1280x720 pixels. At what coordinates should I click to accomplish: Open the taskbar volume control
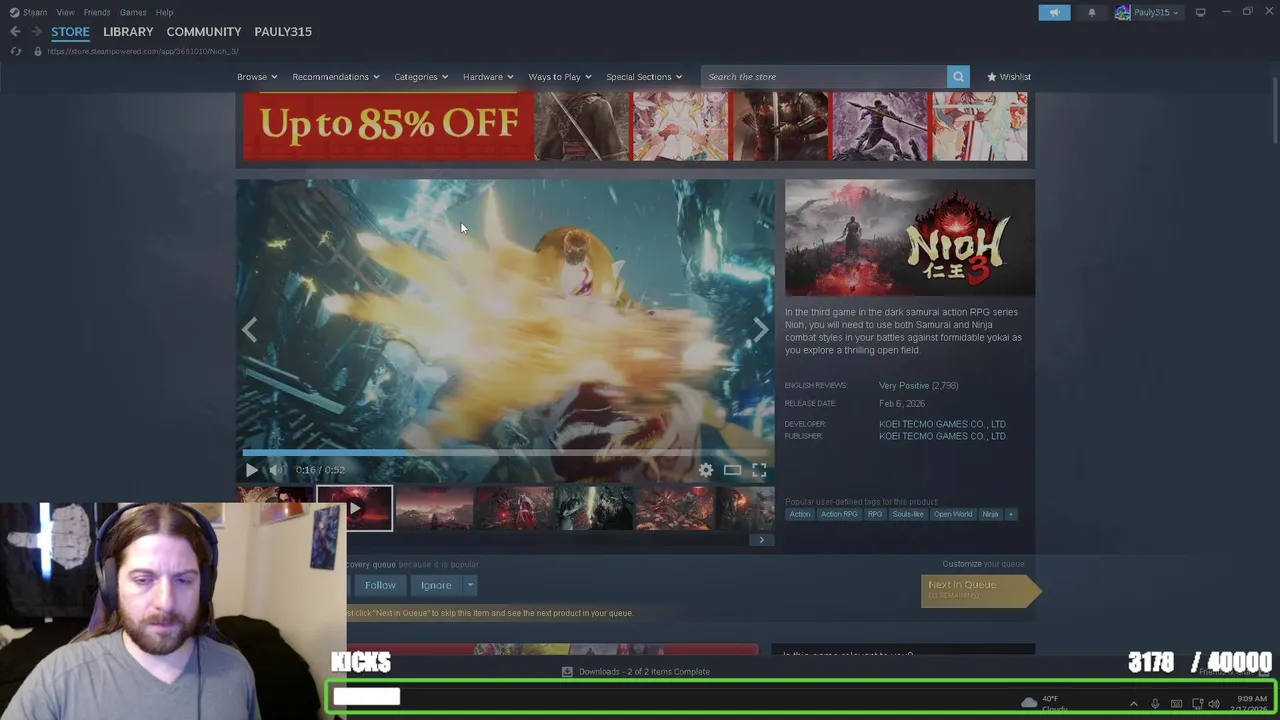(x=1214, y=704)
